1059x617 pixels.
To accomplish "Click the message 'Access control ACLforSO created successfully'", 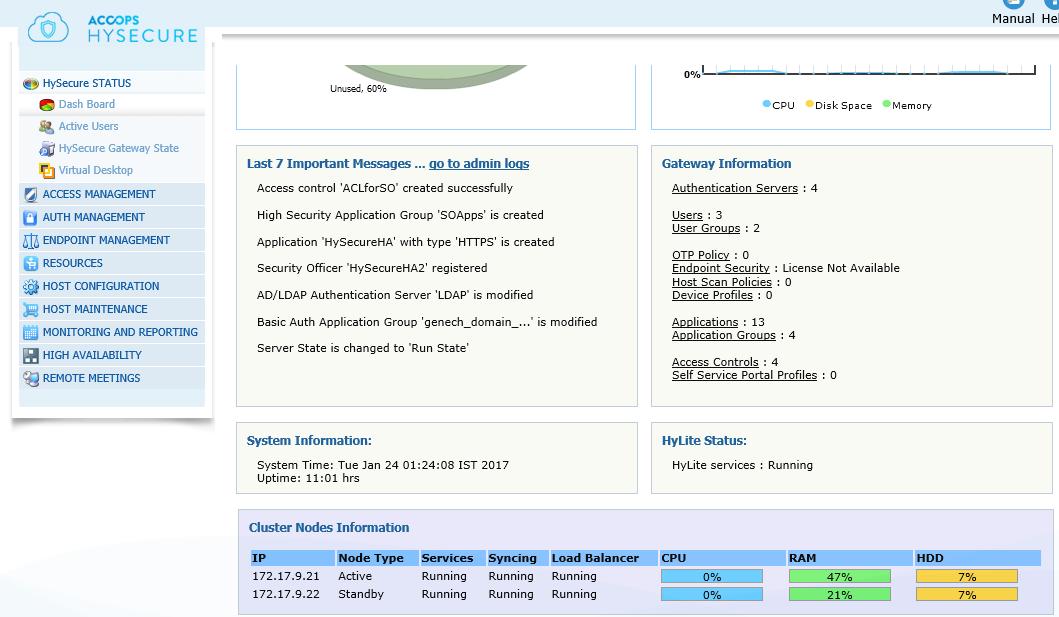I will click(384, 188).
